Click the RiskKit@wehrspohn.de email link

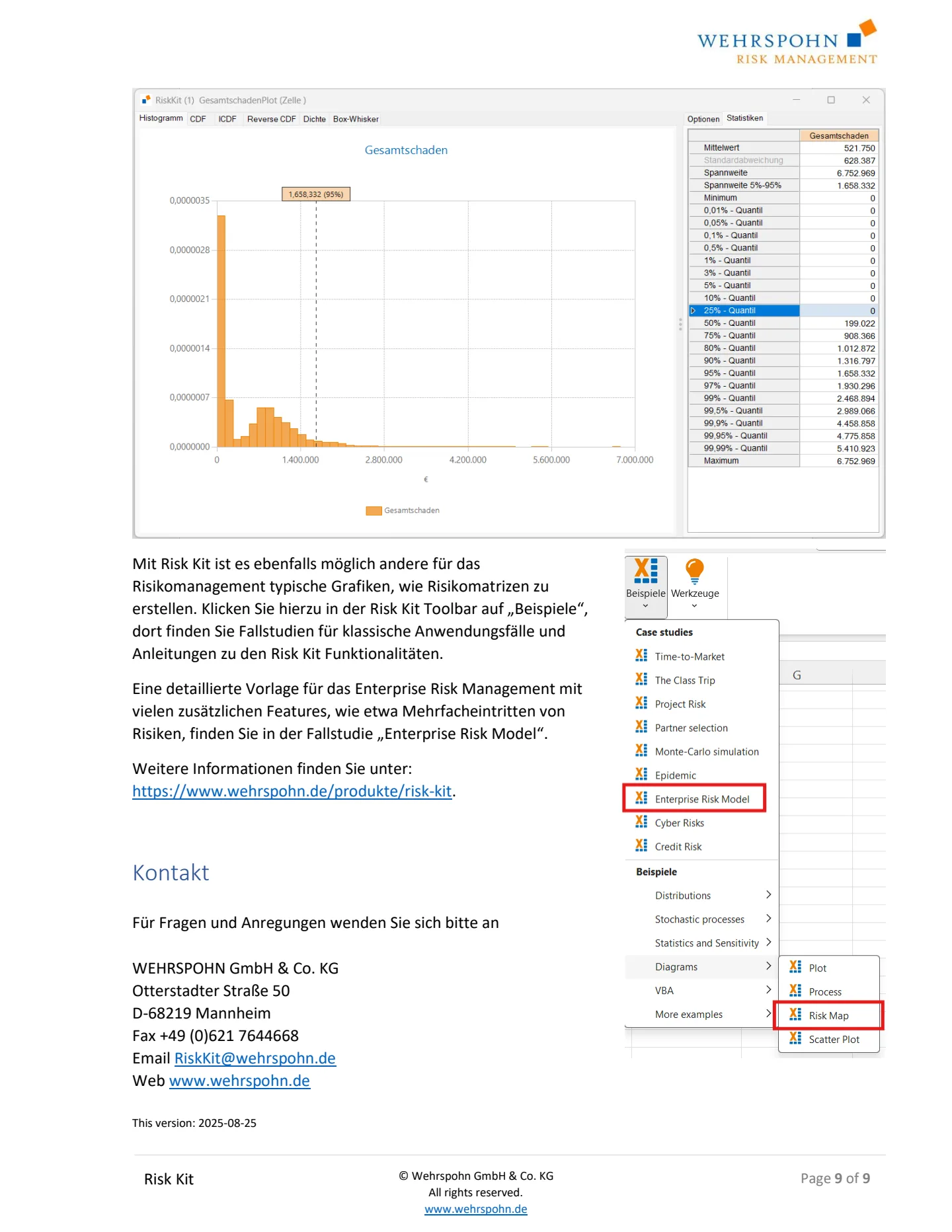[255, 1058]
